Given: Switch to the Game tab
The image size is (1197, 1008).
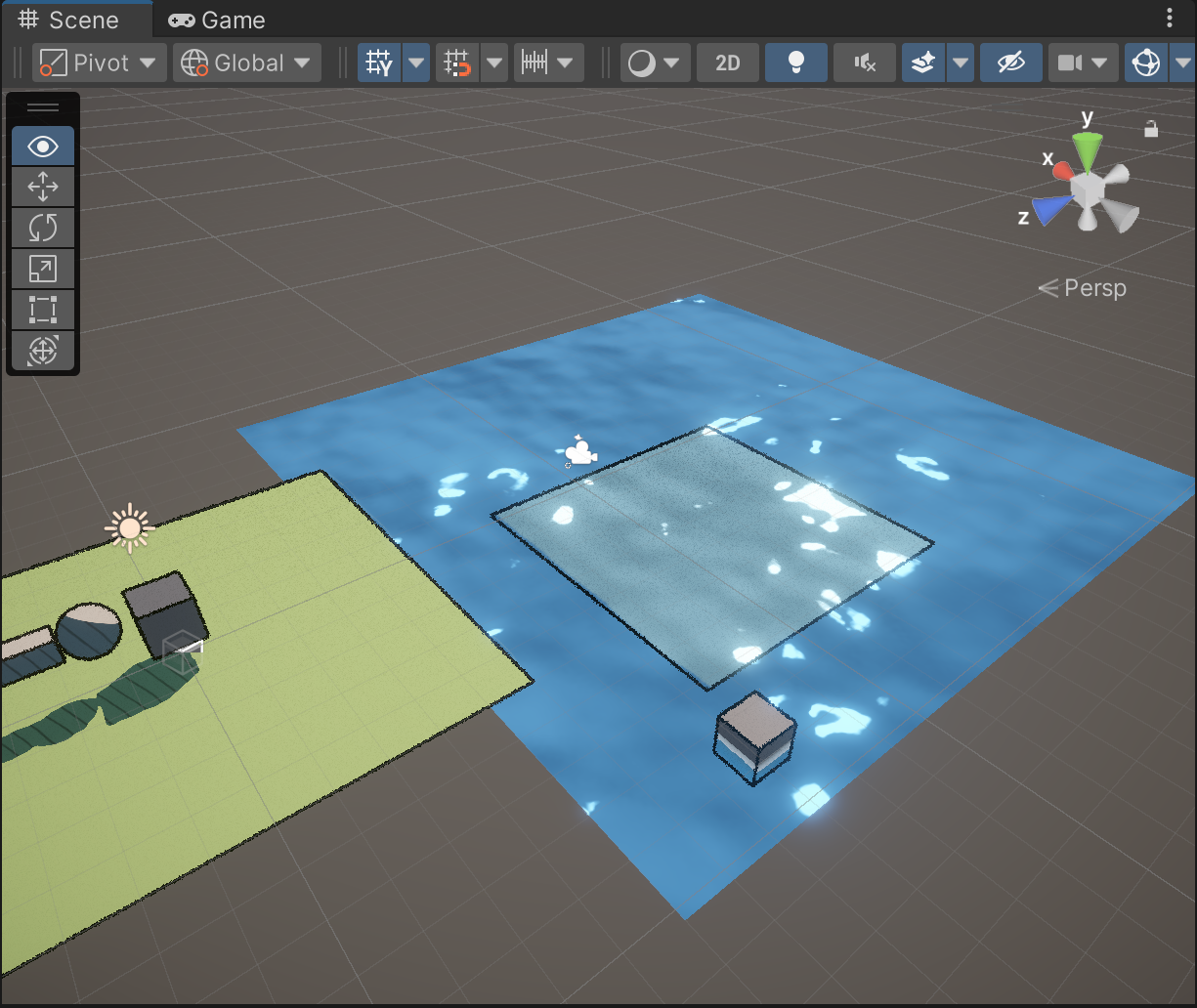Looking at the screenshot, I should tap(216, 20).
